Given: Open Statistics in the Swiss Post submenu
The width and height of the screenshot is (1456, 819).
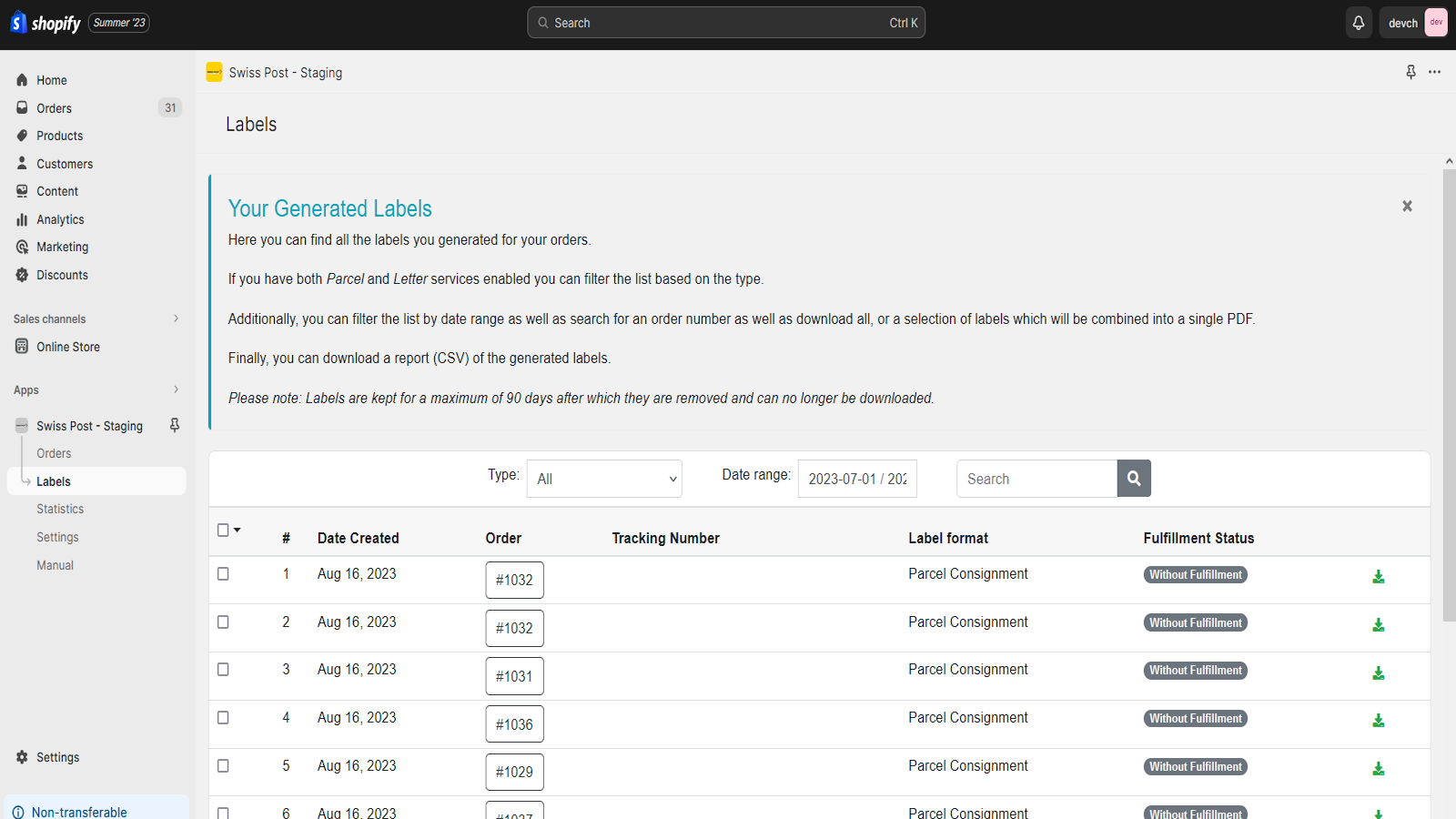Looking at the screenshot, I should click(x=60, y=510).
